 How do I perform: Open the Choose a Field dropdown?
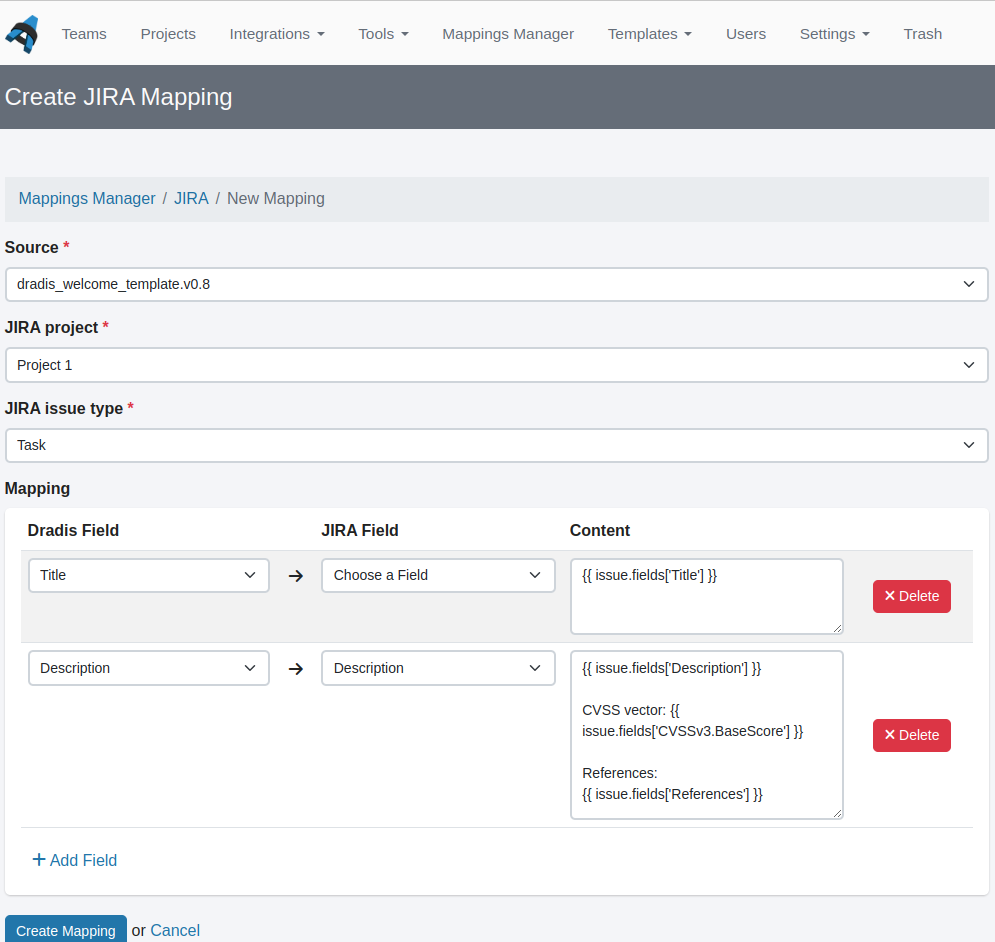click(x=438, y=575)
